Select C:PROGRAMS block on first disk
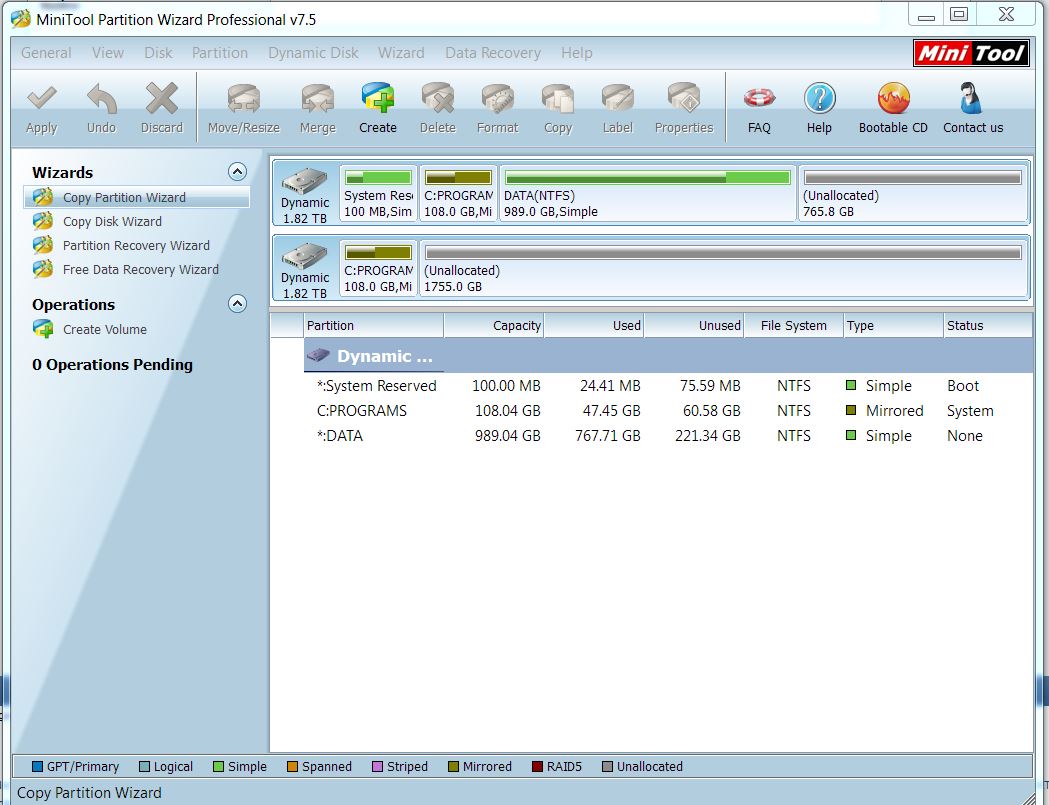The width and height of the screenshot is (1049, 805). click(458, 193)
